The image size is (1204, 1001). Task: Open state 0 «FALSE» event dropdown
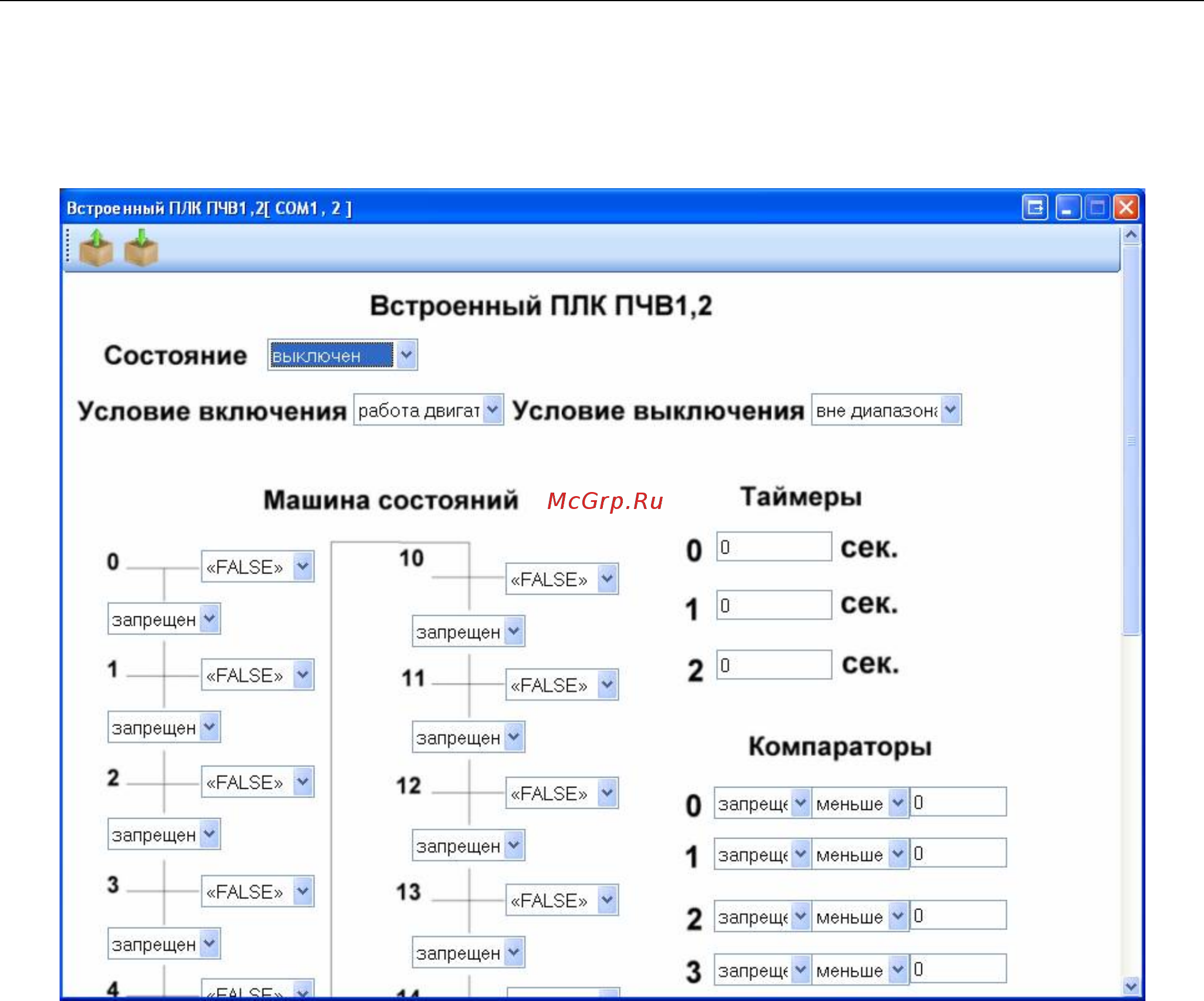pyautogui.click(x=257, y=566)
